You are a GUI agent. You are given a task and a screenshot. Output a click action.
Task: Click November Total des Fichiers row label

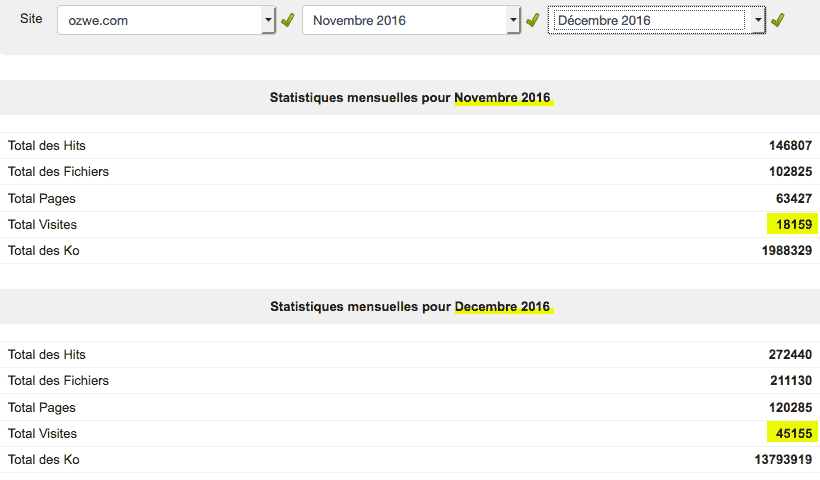pyautogui.click(x=58, y=172)
